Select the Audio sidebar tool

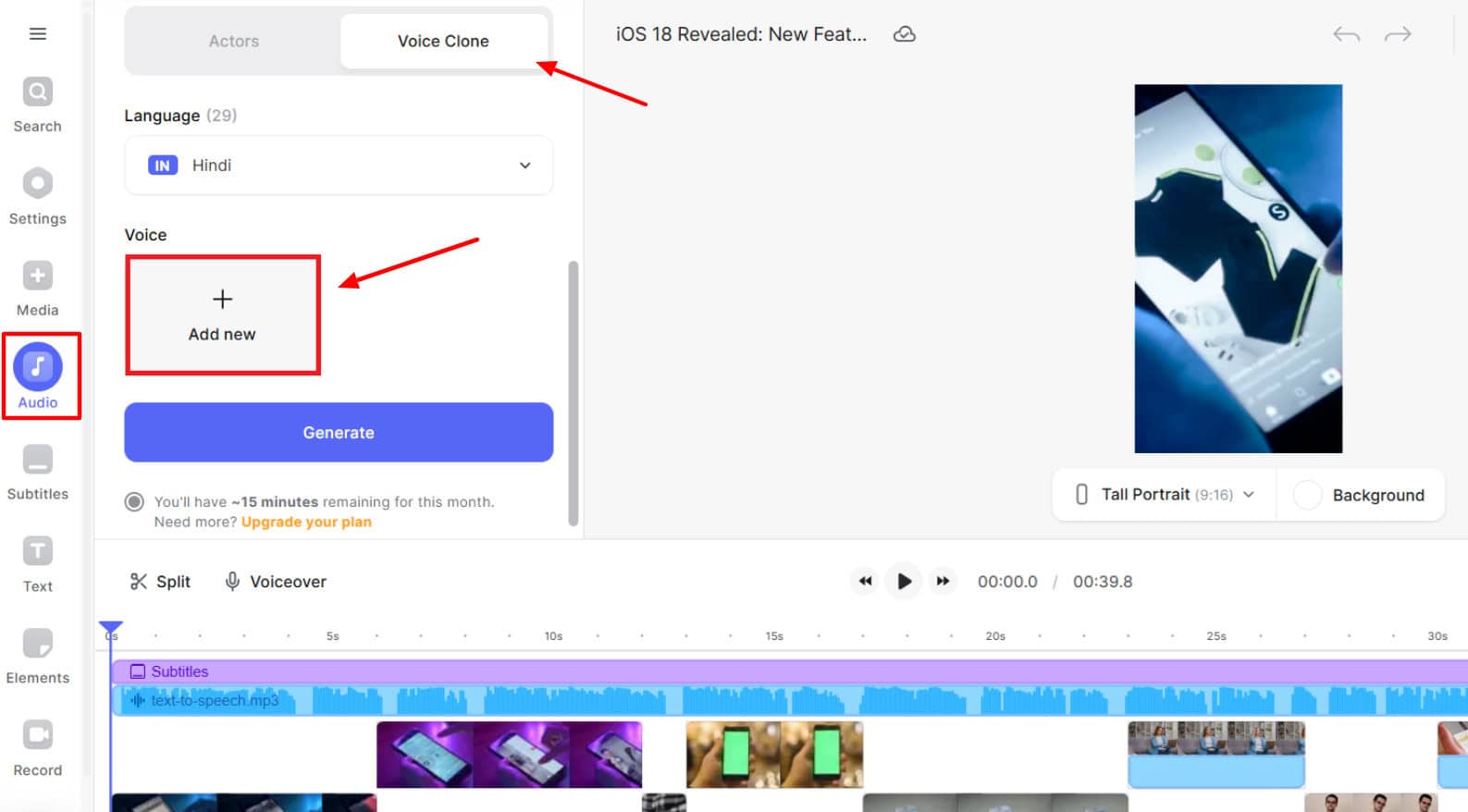click(38, 376)
